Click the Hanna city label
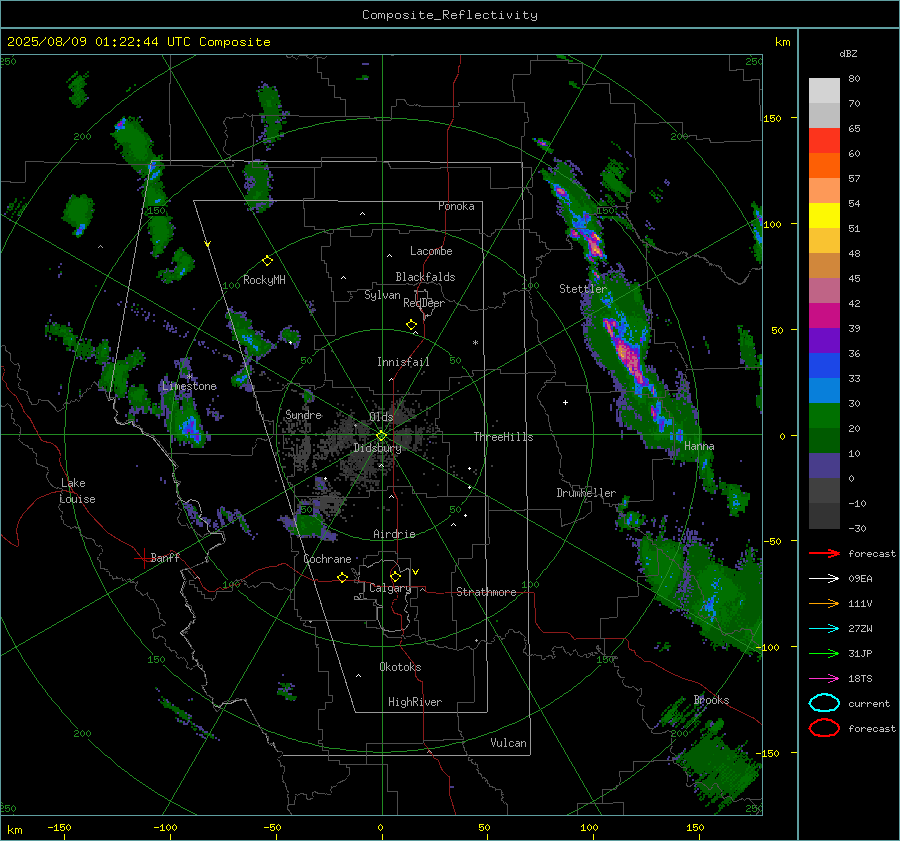The height and width of the screenshot is (841, 900). [x=699, y=446]
